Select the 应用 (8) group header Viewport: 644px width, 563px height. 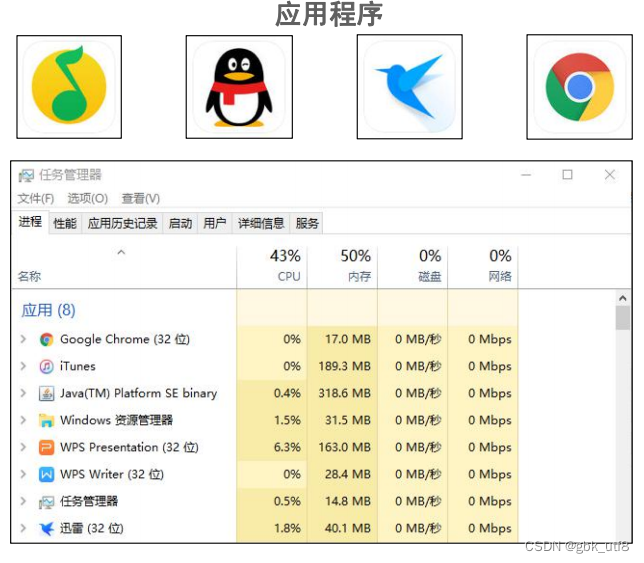coord(48,310)
